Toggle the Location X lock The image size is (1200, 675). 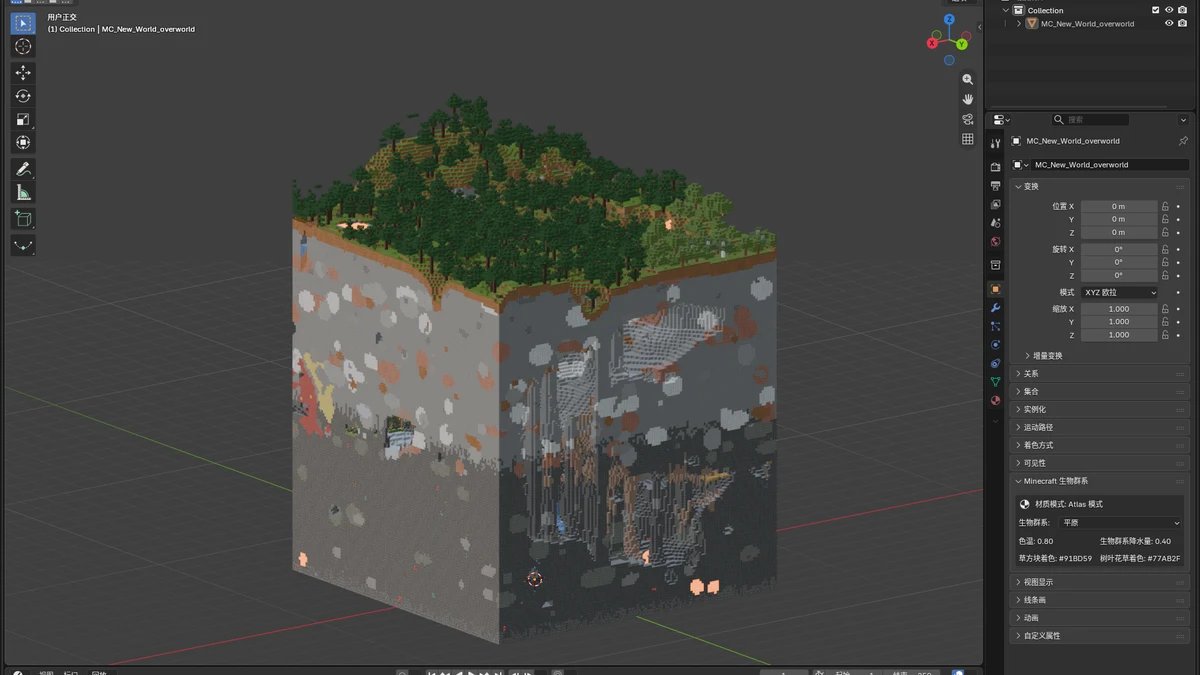pyautogui.click(x=1165, y=206)
